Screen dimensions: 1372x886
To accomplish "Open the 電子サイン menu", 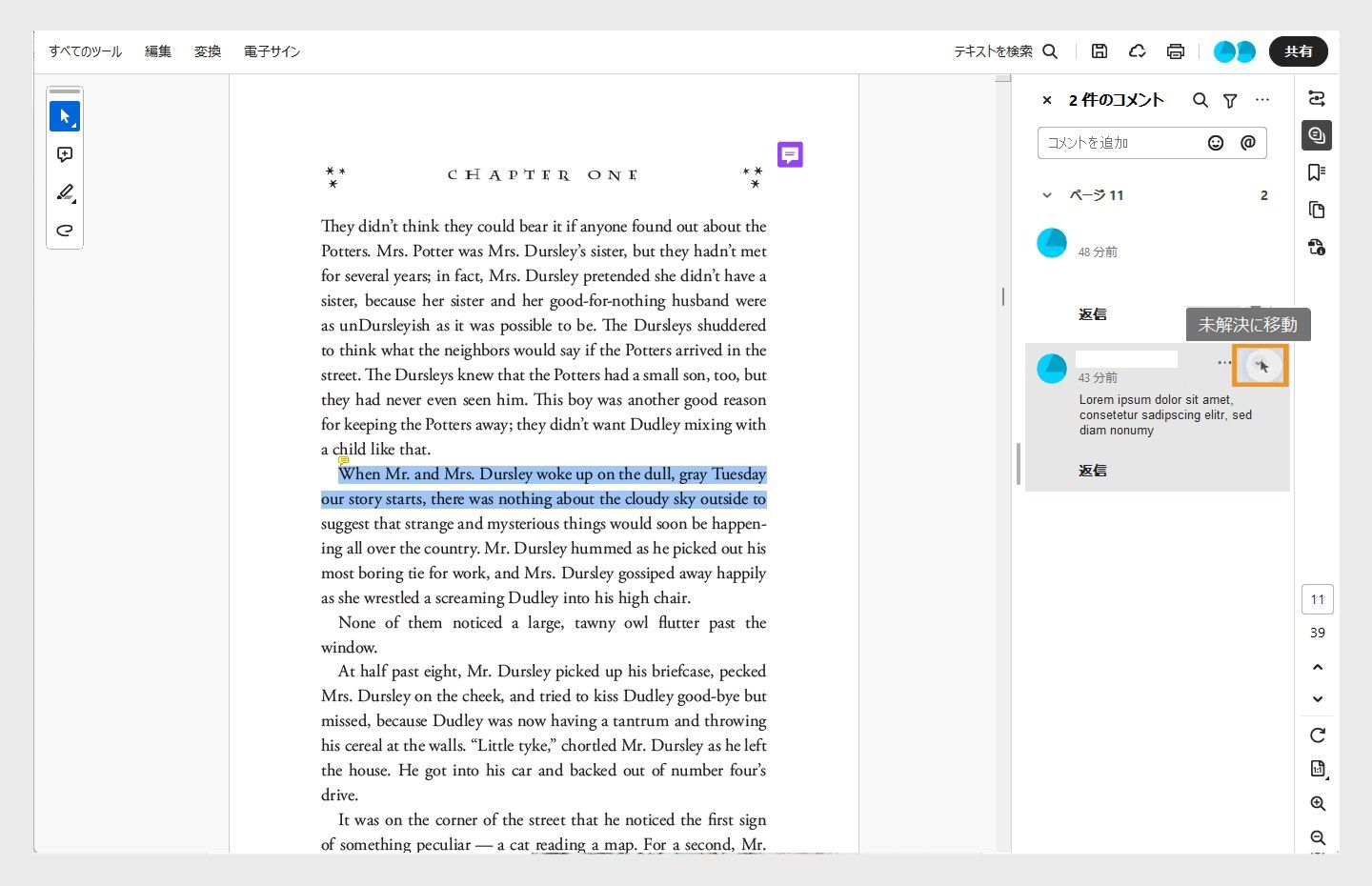I will [x=272, y=51].
